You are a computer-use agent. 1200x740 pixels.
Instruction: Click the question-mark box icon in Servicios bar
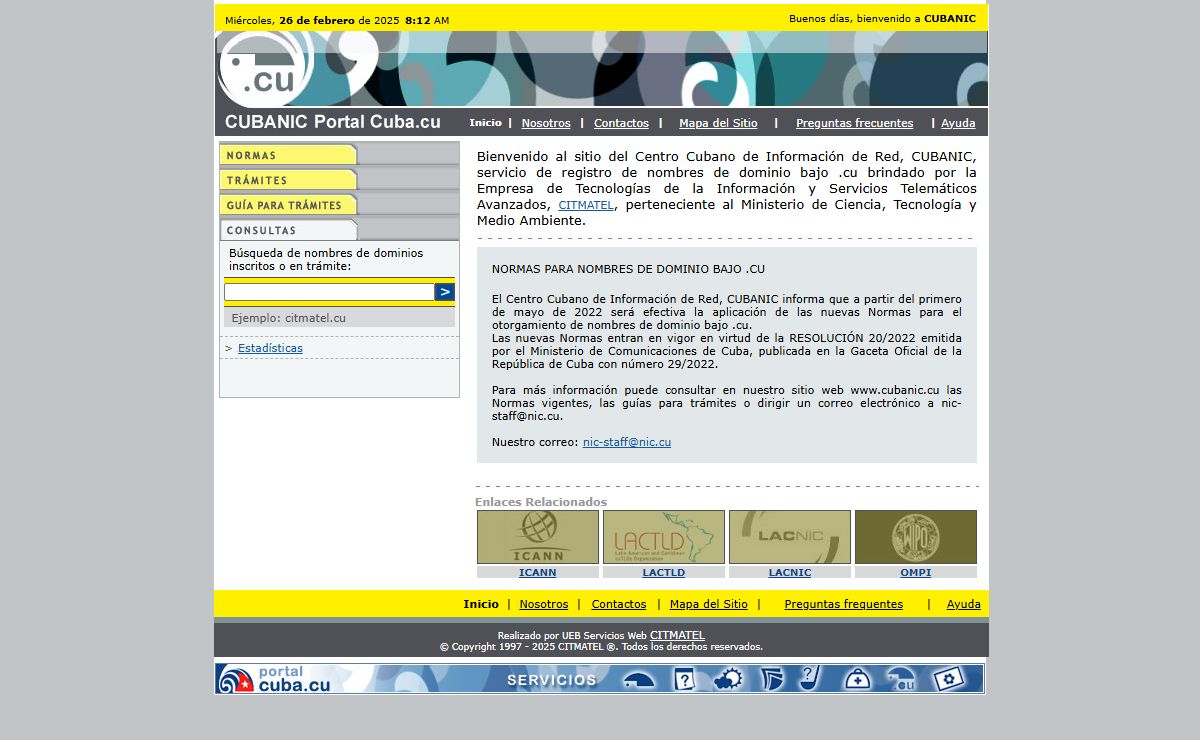point(684,680)
